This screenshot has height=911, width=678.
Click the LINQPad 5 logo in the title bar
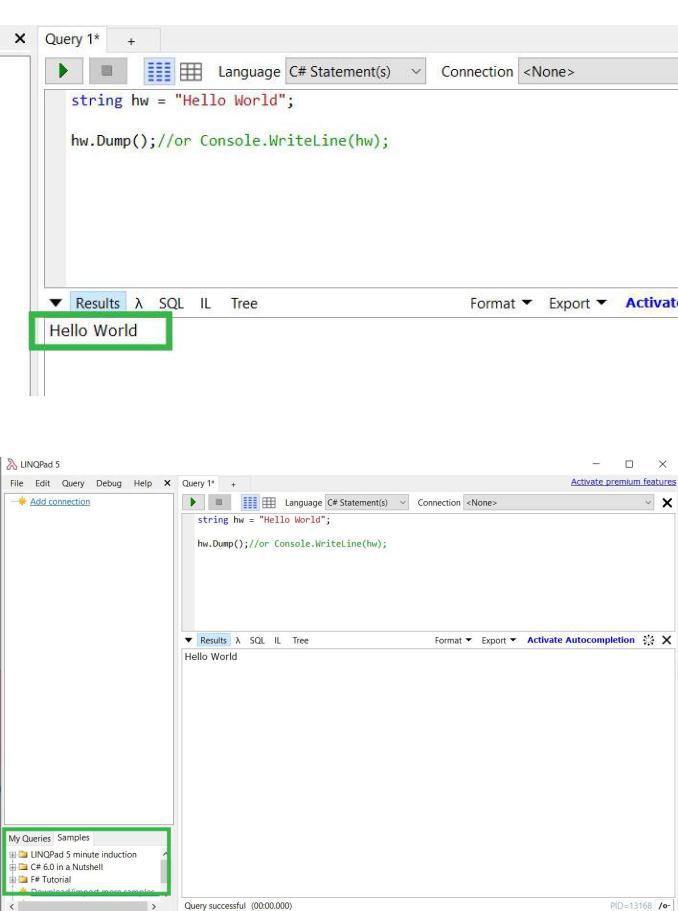click(11, 464)
